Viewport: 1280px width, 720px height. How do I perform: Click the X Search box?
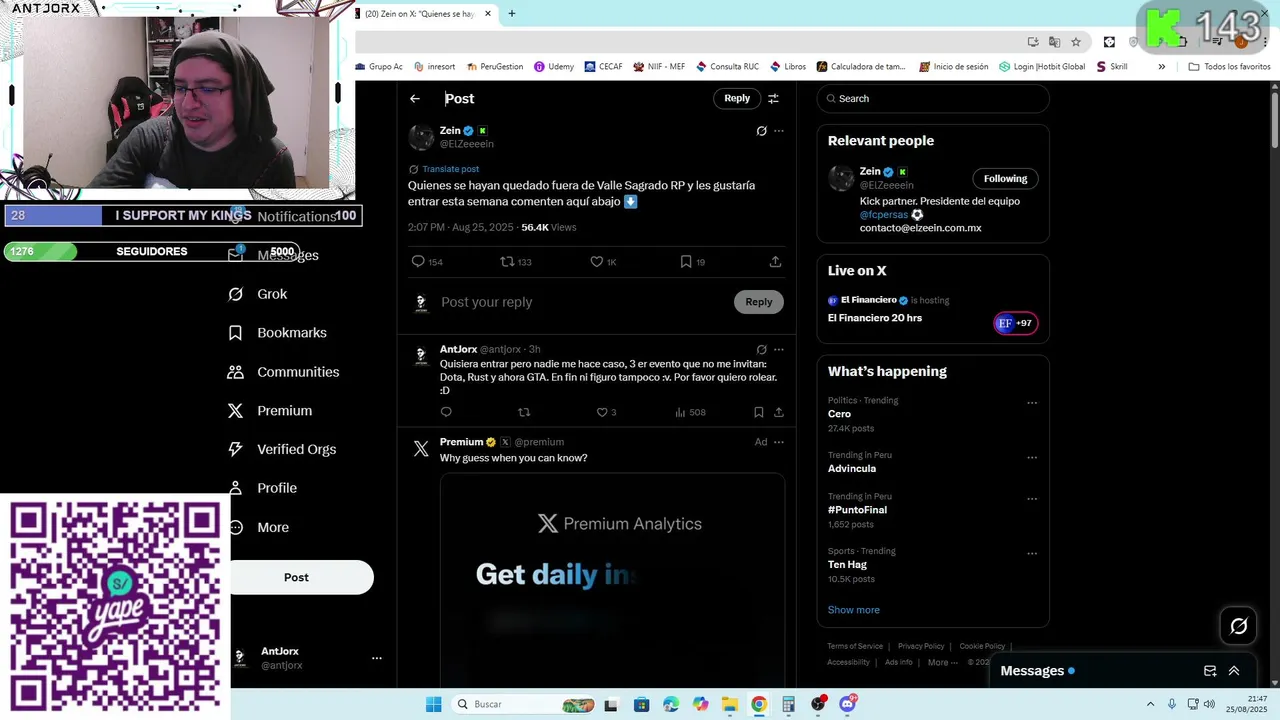pyautogui.click(x=933, y=98)
